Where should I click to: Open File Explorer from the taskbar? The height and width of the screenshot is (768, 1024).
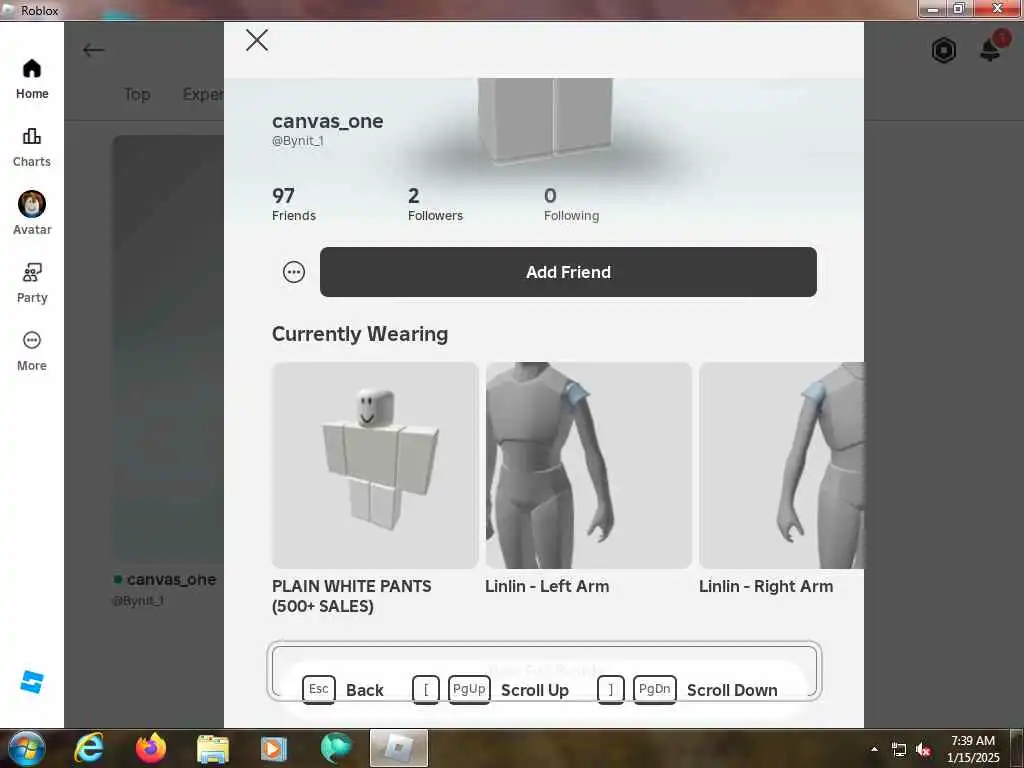[213, 749]
